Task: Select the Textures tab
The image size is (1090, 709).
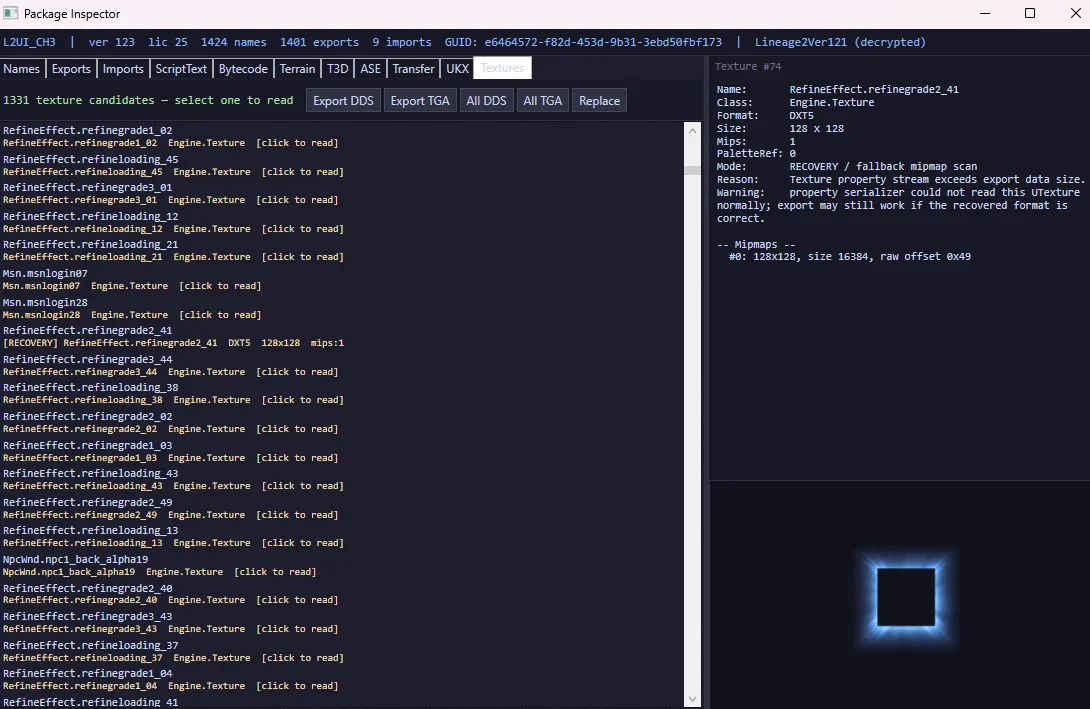Action: pos(503,68)
